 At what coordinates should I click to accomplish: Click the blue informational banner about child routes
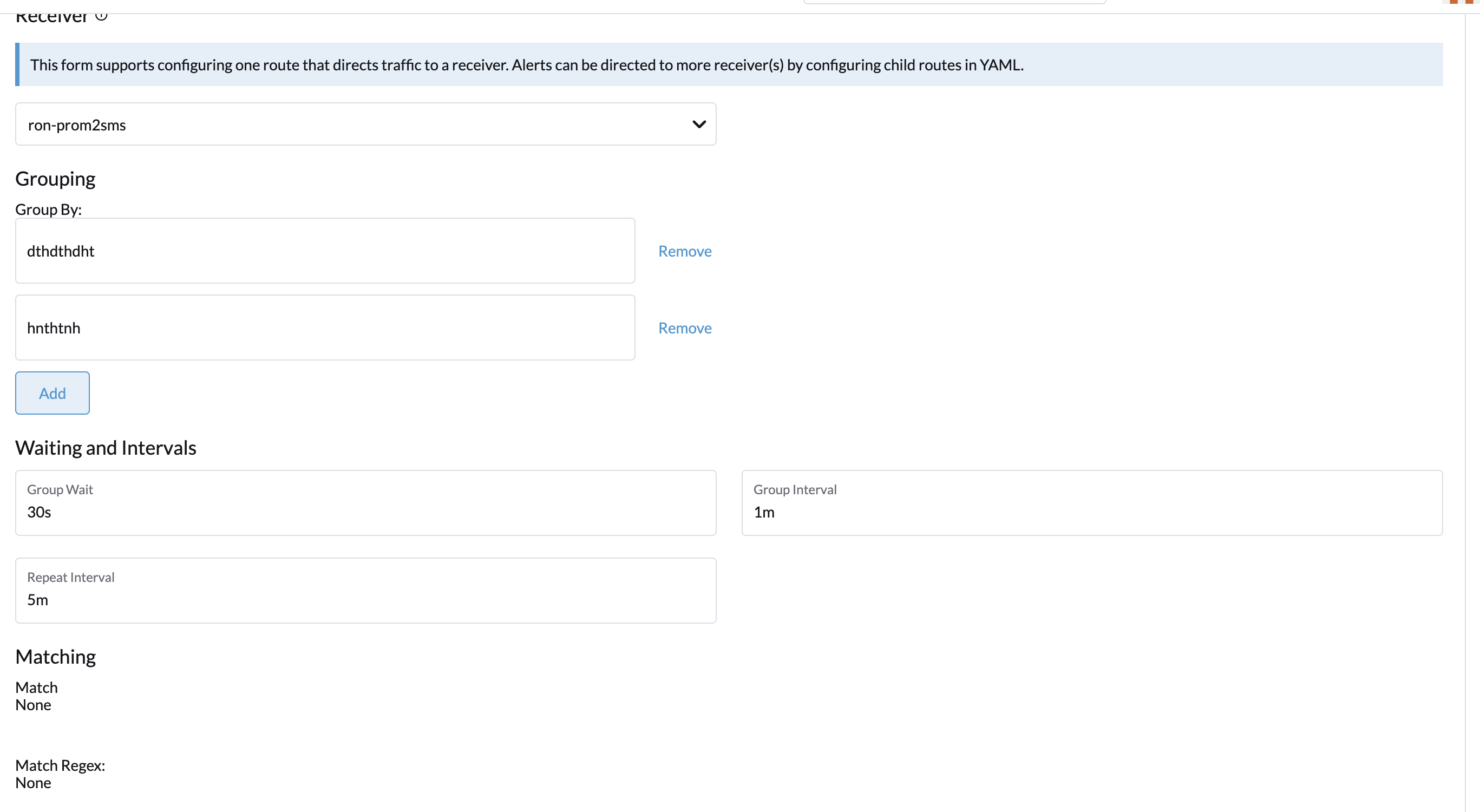pos(729,64)
